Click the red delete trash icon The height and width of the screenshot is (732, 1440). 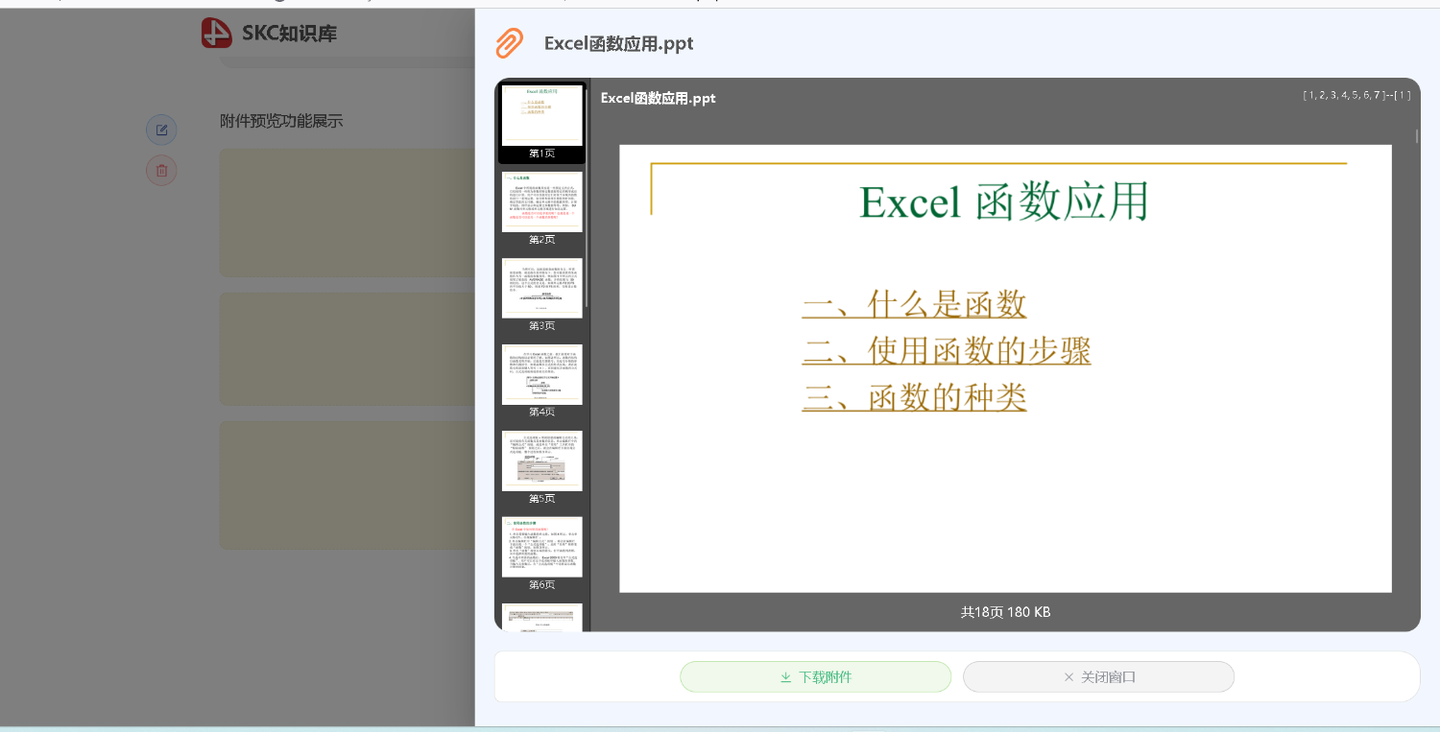(x=161, y=170)
